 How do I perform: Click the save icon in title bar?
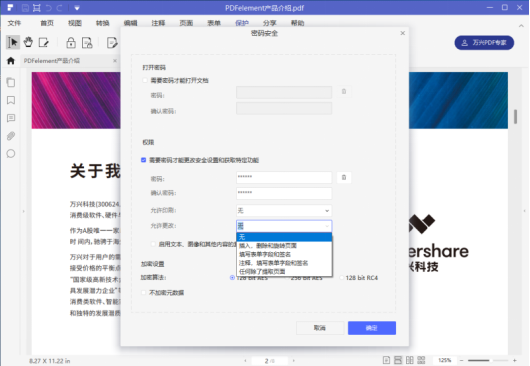pyautogui.click(x=25, y=7)
